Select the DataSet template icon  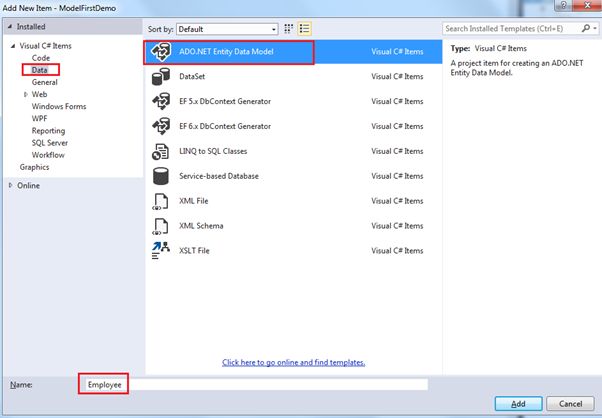(x=161, y=76)
